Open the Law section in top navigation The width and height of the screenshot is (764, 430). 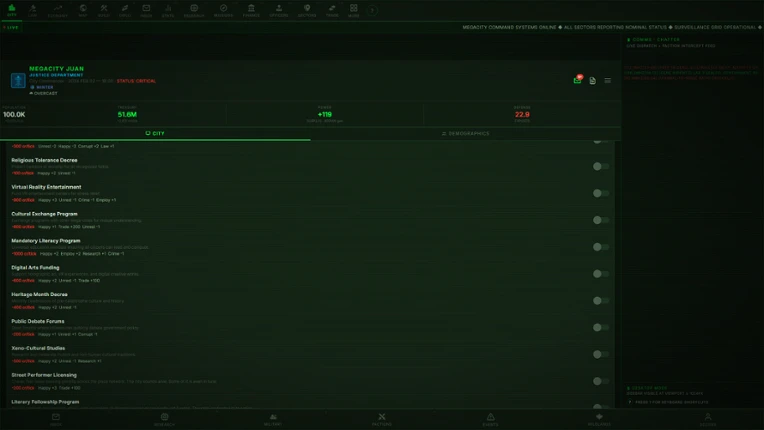click(x=33, y=11)
